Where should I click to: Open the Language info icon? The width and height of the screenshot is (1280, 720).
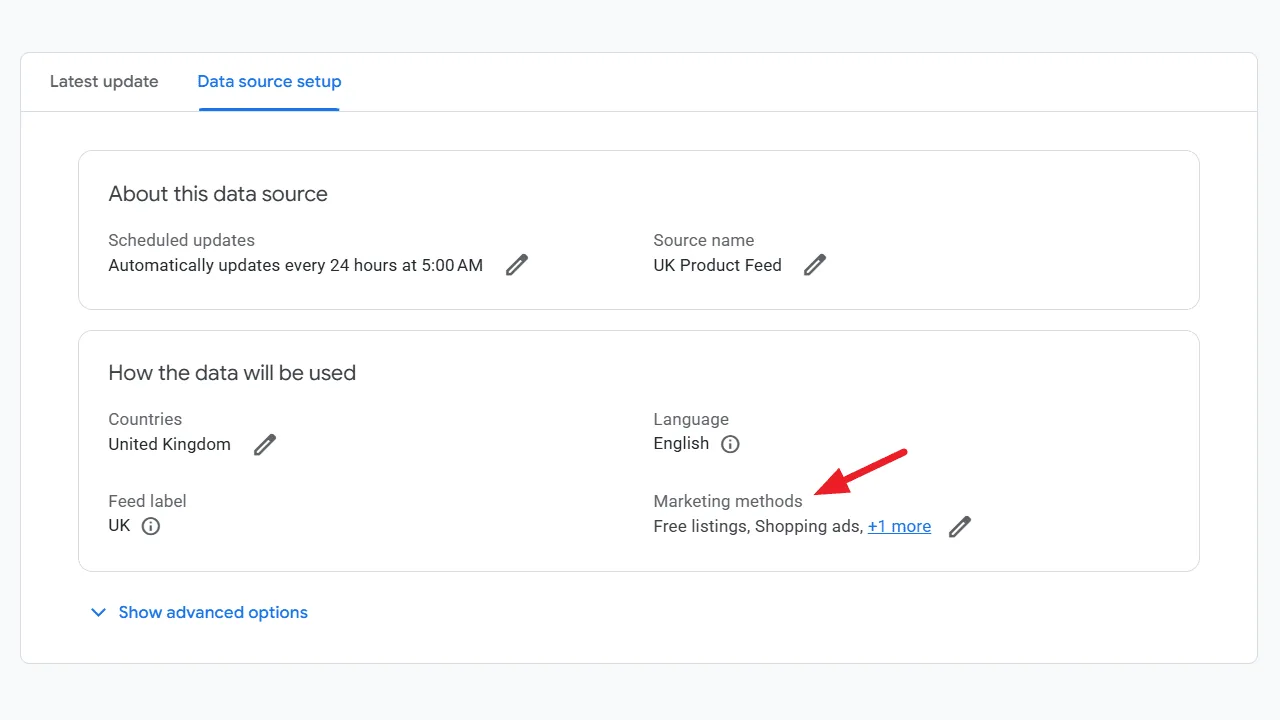coord(730,444)
